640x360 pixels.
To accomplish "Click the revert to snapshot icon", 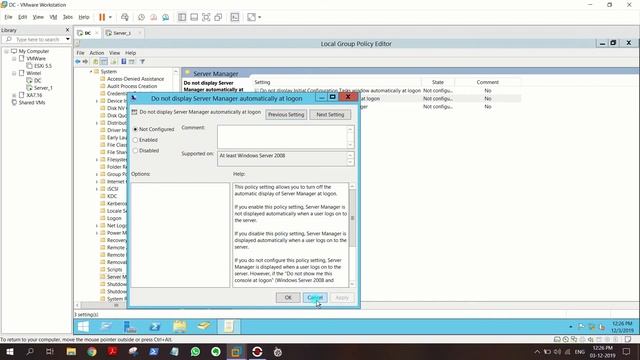I will (x=153, y=17).
